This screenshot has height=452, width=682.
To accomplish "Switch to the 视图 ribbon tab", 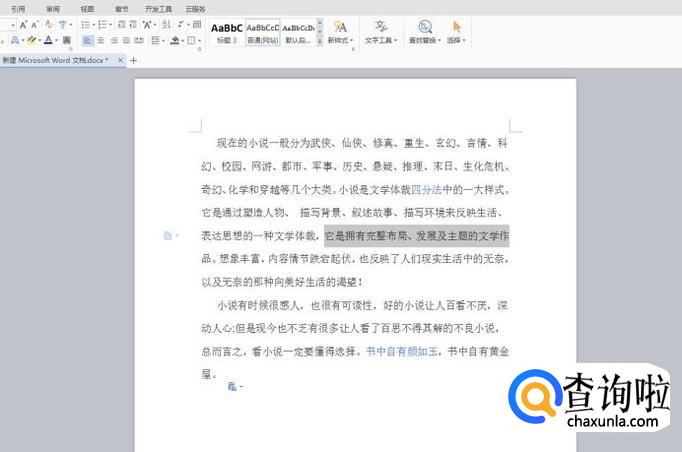I will click(x=87, y=9).
